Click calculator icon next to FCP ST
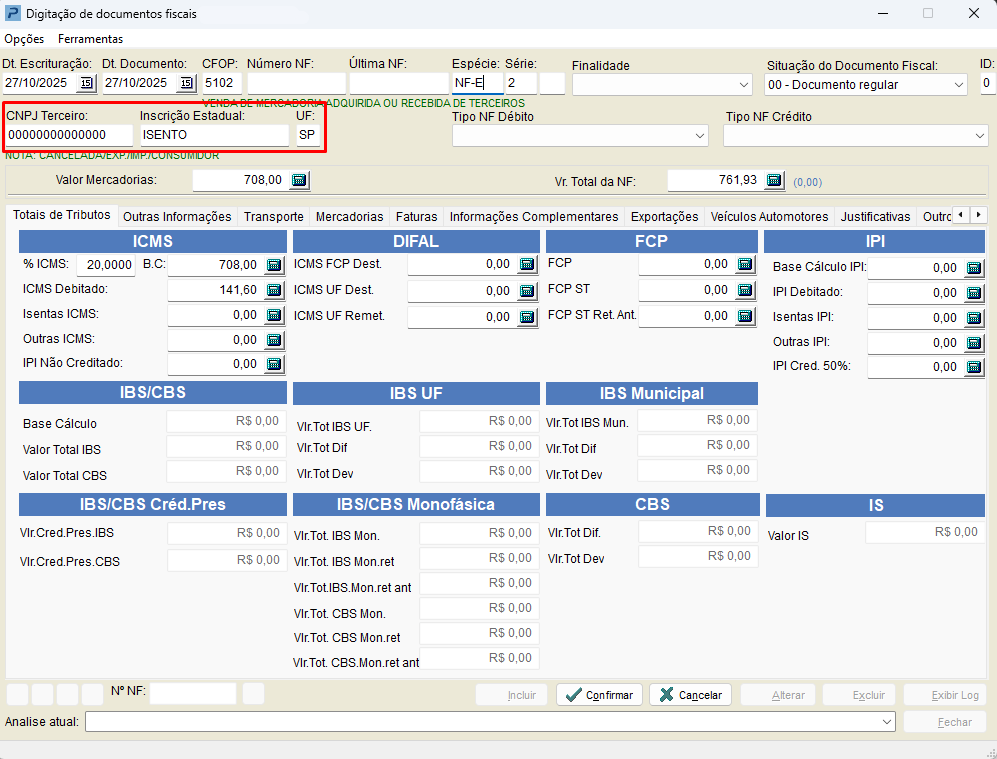The width and height of the screenshot is (997, 759). pyautogui.click(x=745, y=290)
